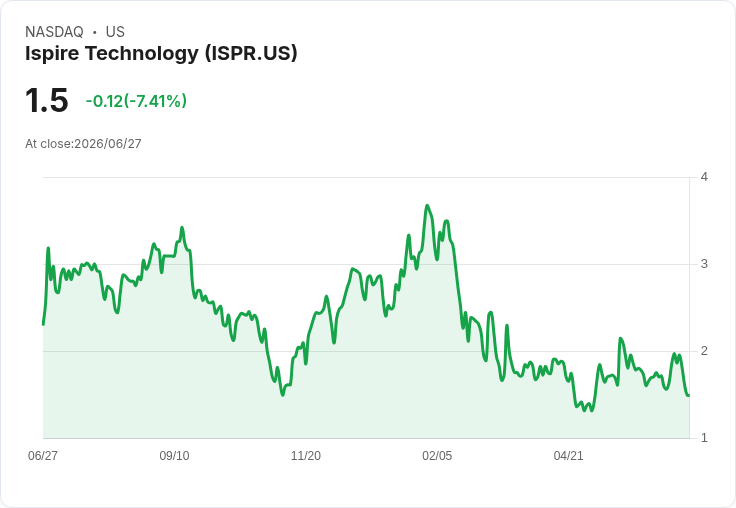Click the NASDAQ exchange label
Image resolution: width=736 pixels, height=508 pixels.
click(x=54, y=32)
